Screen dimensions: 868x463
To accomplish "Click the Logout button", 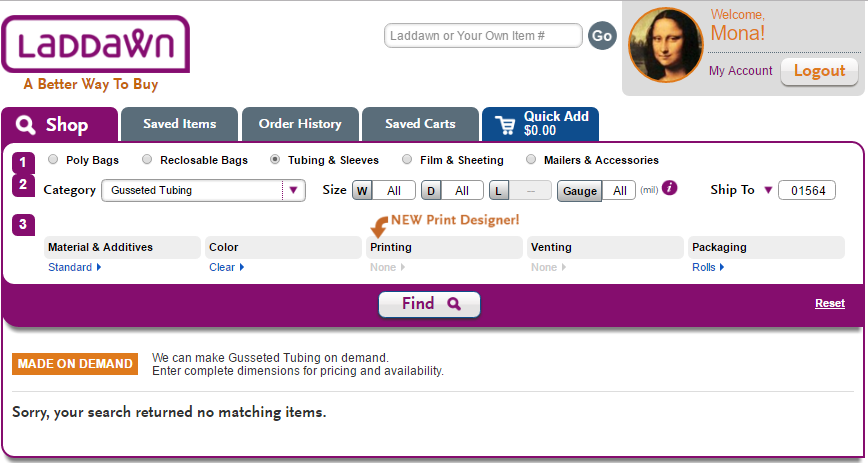I will tap(819, 71).
